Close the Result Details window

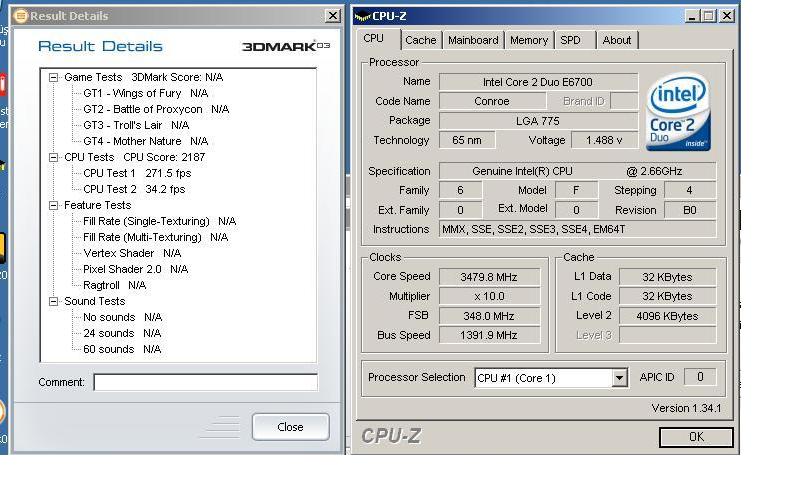pos(333,16)
